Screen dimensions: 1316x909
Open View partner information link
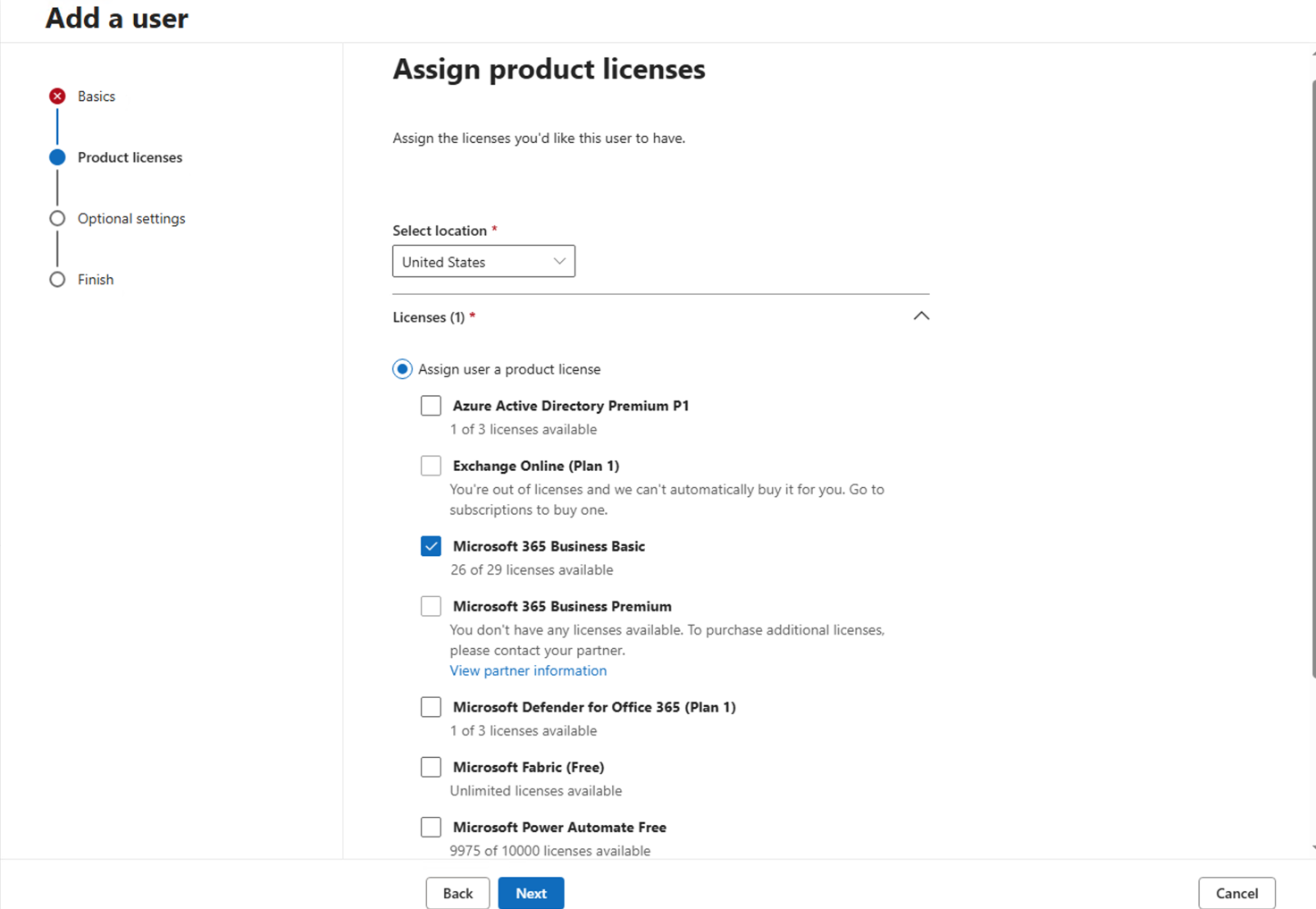[x=528, y=670]
